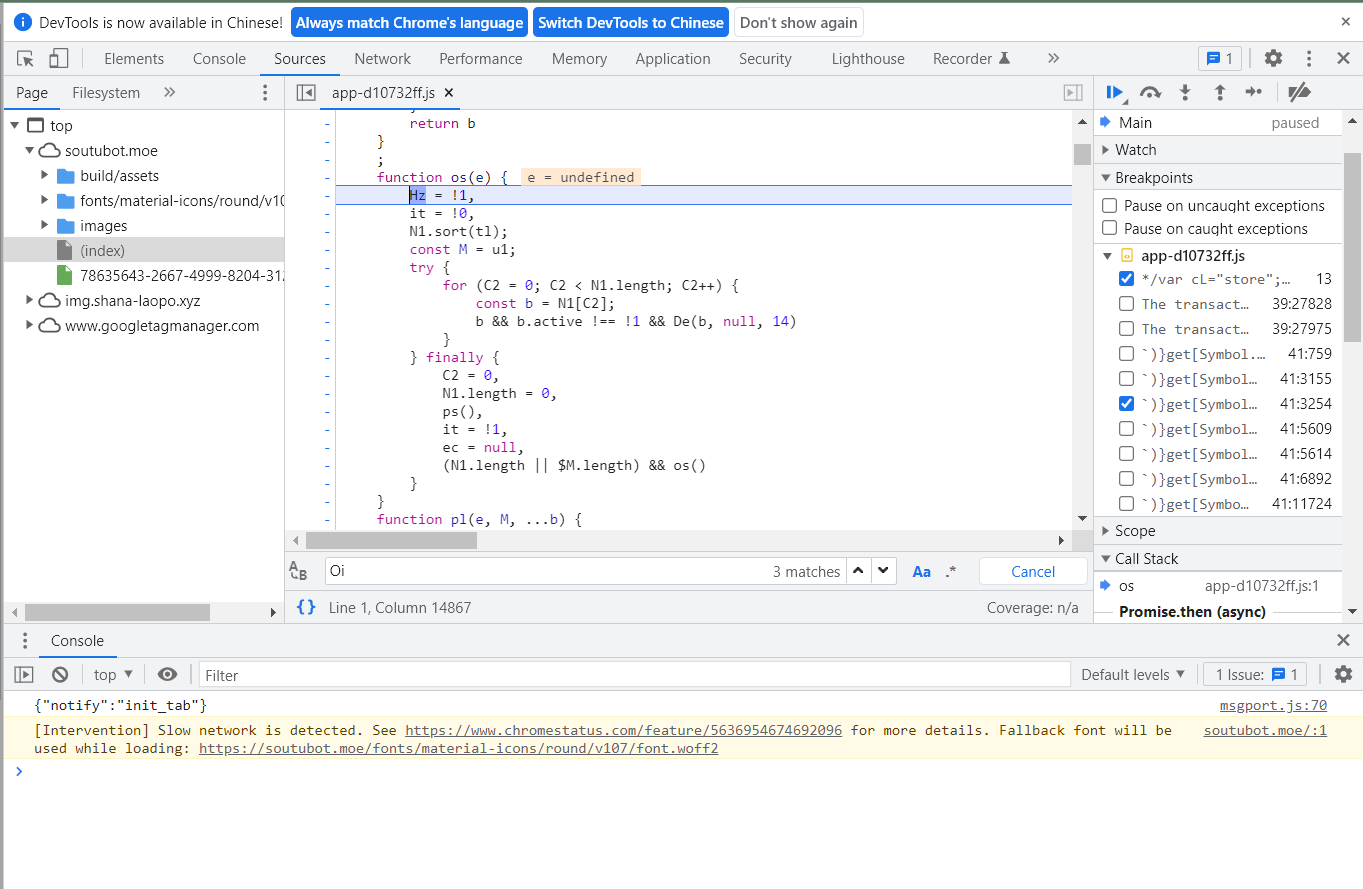Click the Step debugger icon
1363x889 pixels.
pos(1254,93)
